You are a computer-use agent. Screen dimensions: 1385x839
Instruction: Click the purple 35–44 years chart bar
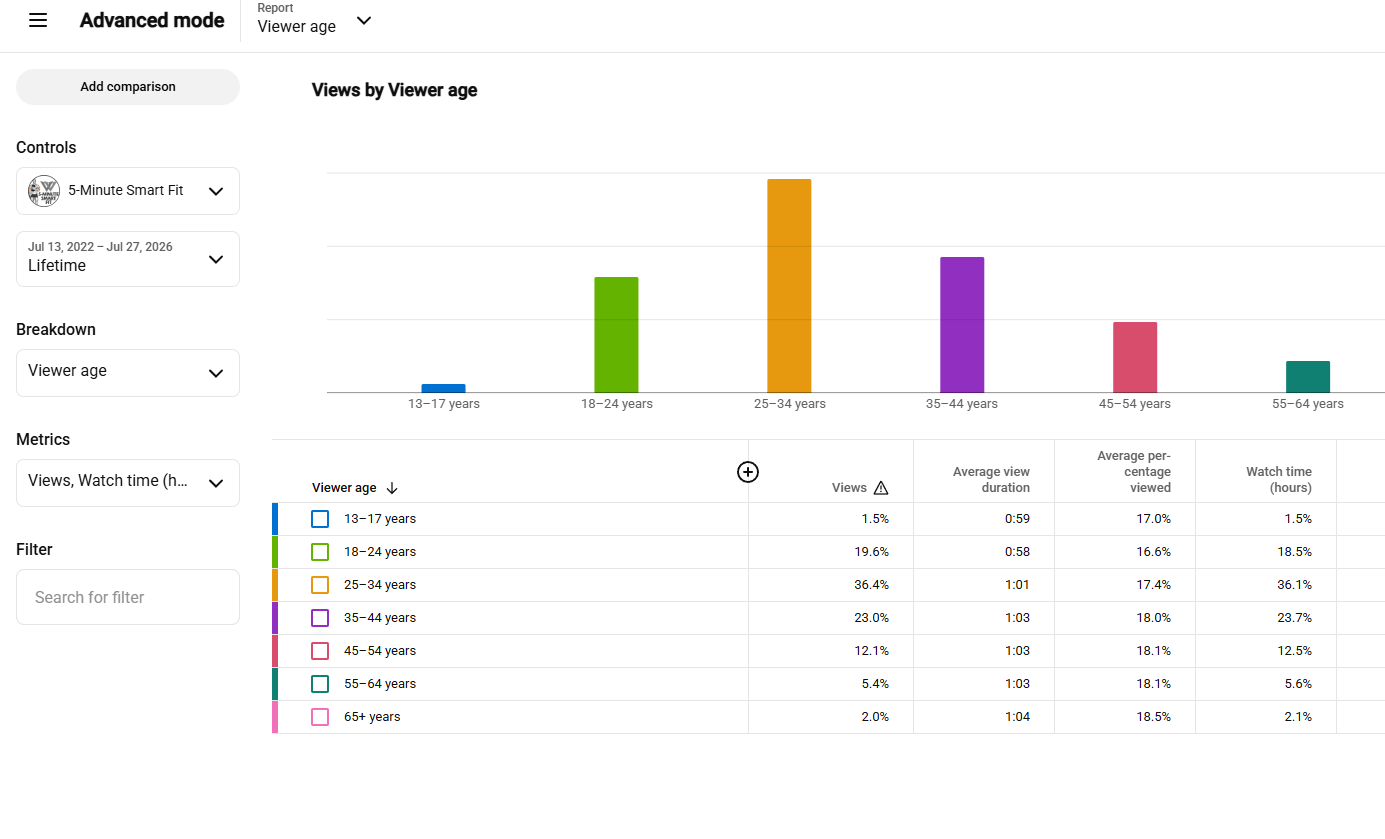point(962,325)
